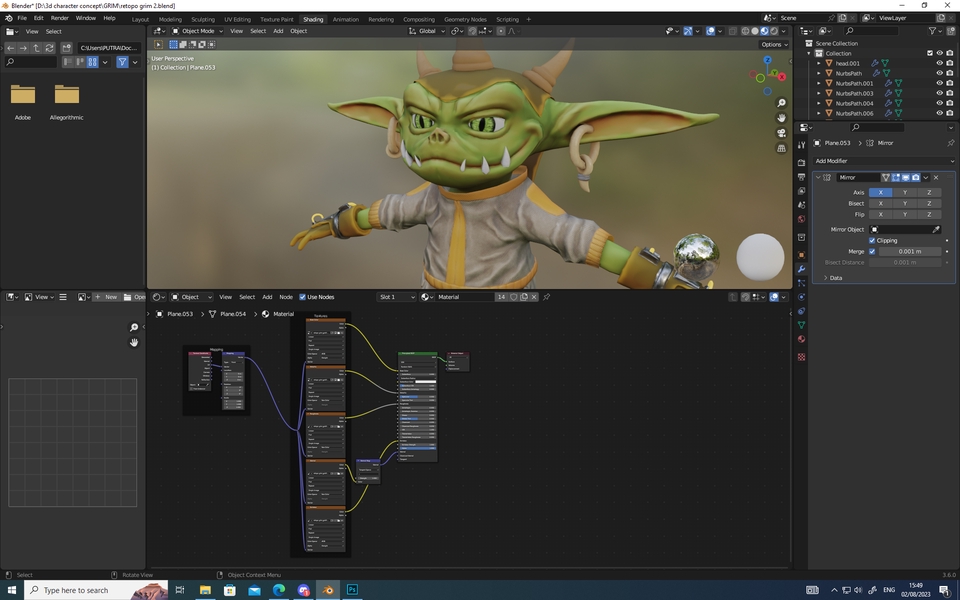Open the Object properties tab icon

click(x=801, y=255)
